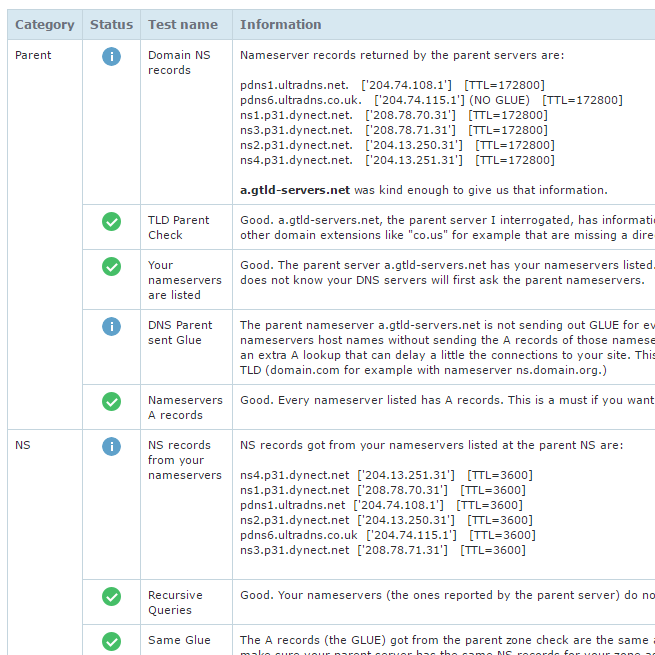Screen dimensions: 655x655
Task: Click the Nameservers A records test name
Action: 185,408
